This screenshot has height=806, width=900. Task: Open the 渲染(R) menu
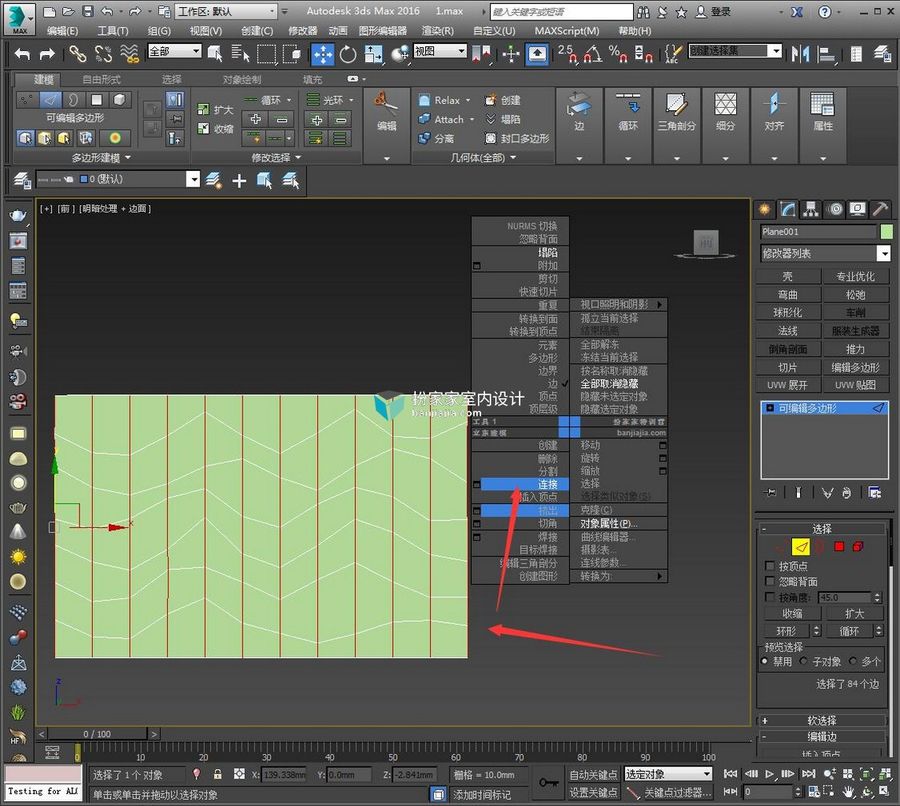click(437, 31)
